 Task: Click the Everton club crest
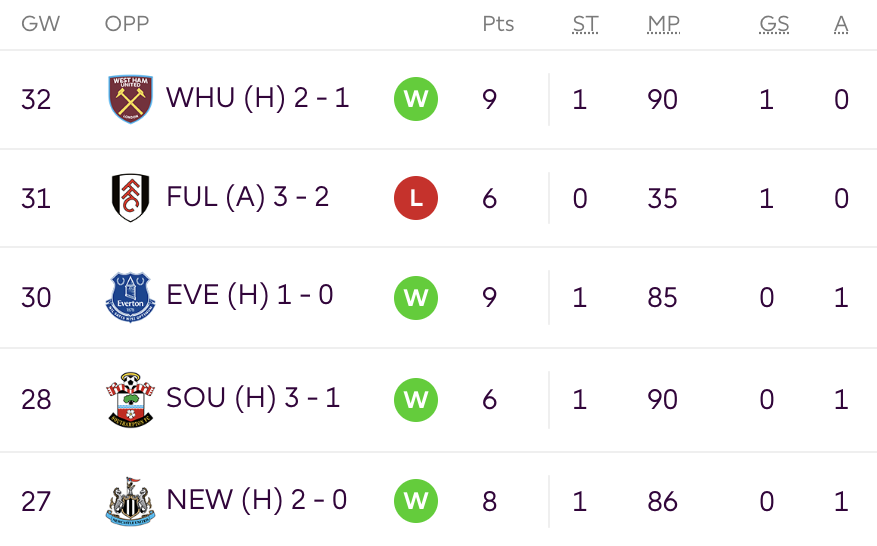coord(130,297)
